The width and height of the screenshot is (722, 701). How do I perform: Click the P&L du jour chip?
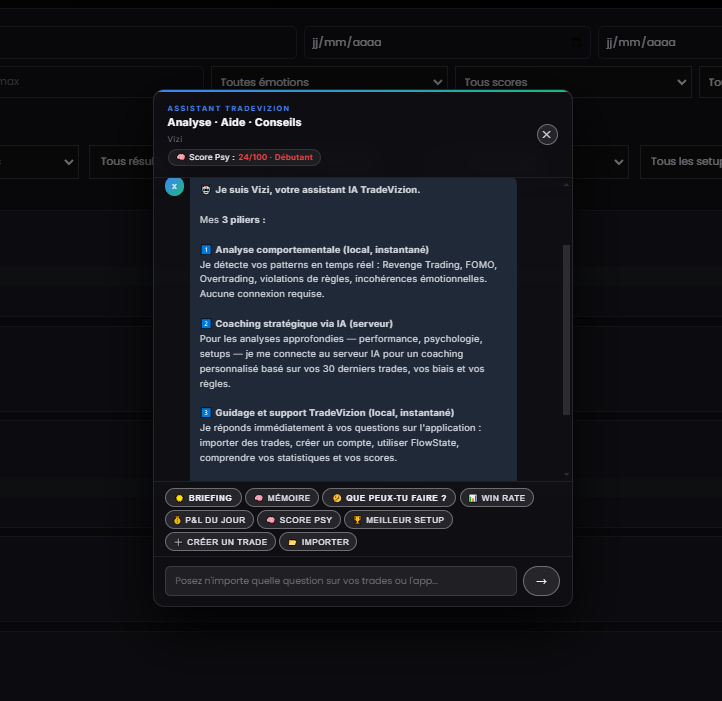(x=210, y=520)
